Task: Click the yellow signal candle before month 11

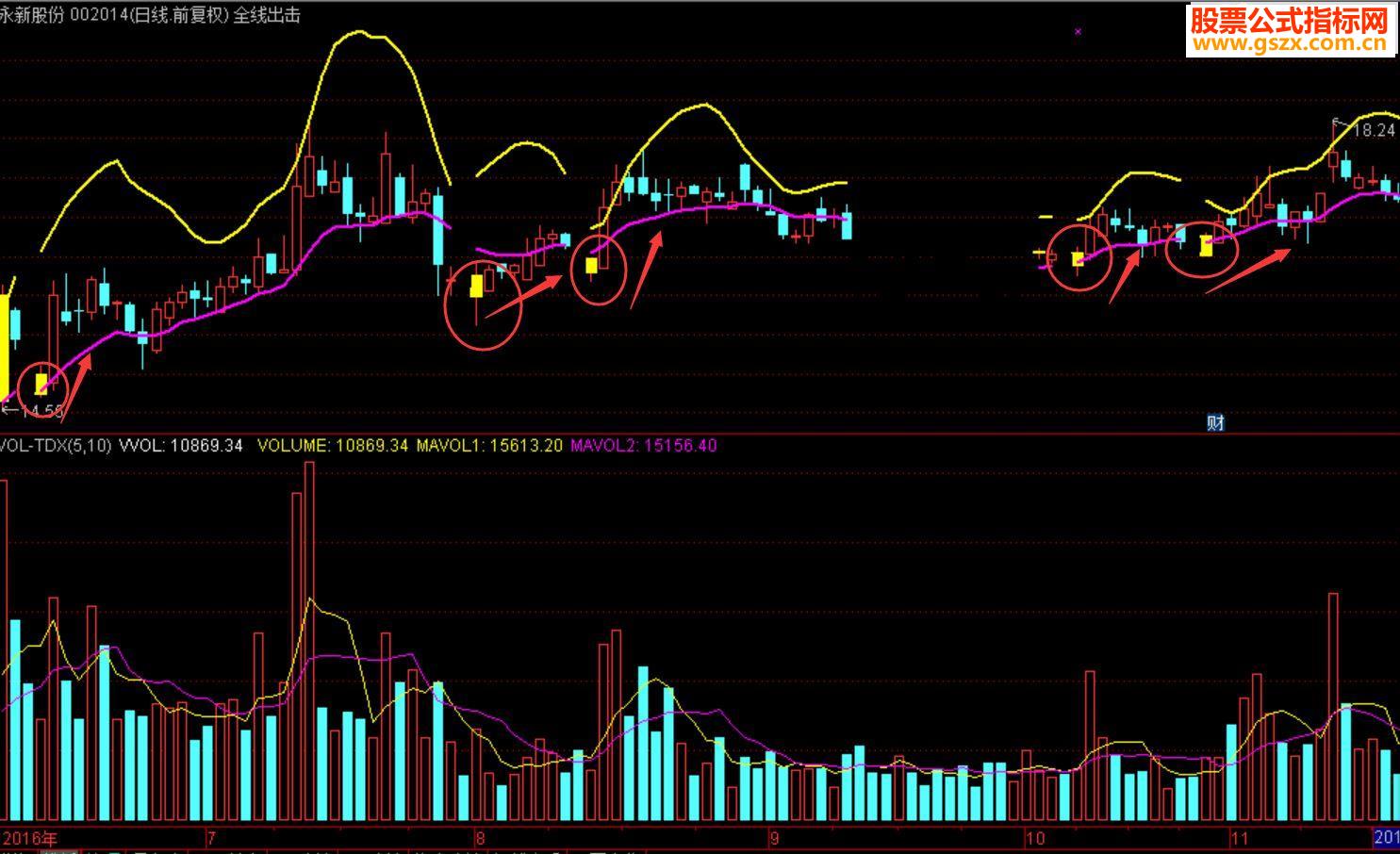Action: (x=1206, y=246)
